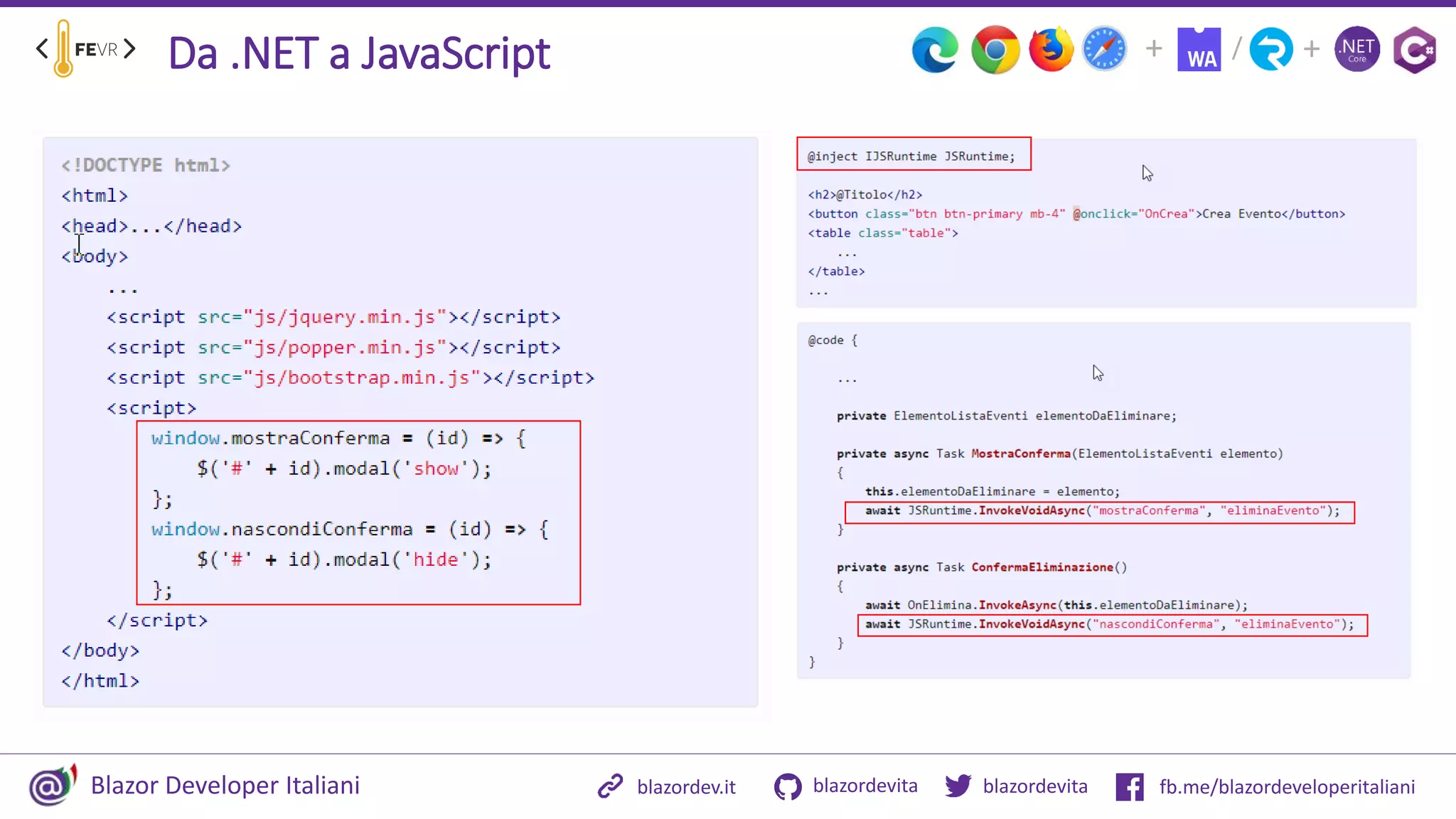1456x819 pixels.
Task: Click the Facebook icon in footer
Action: click(x=1130, y=787)
